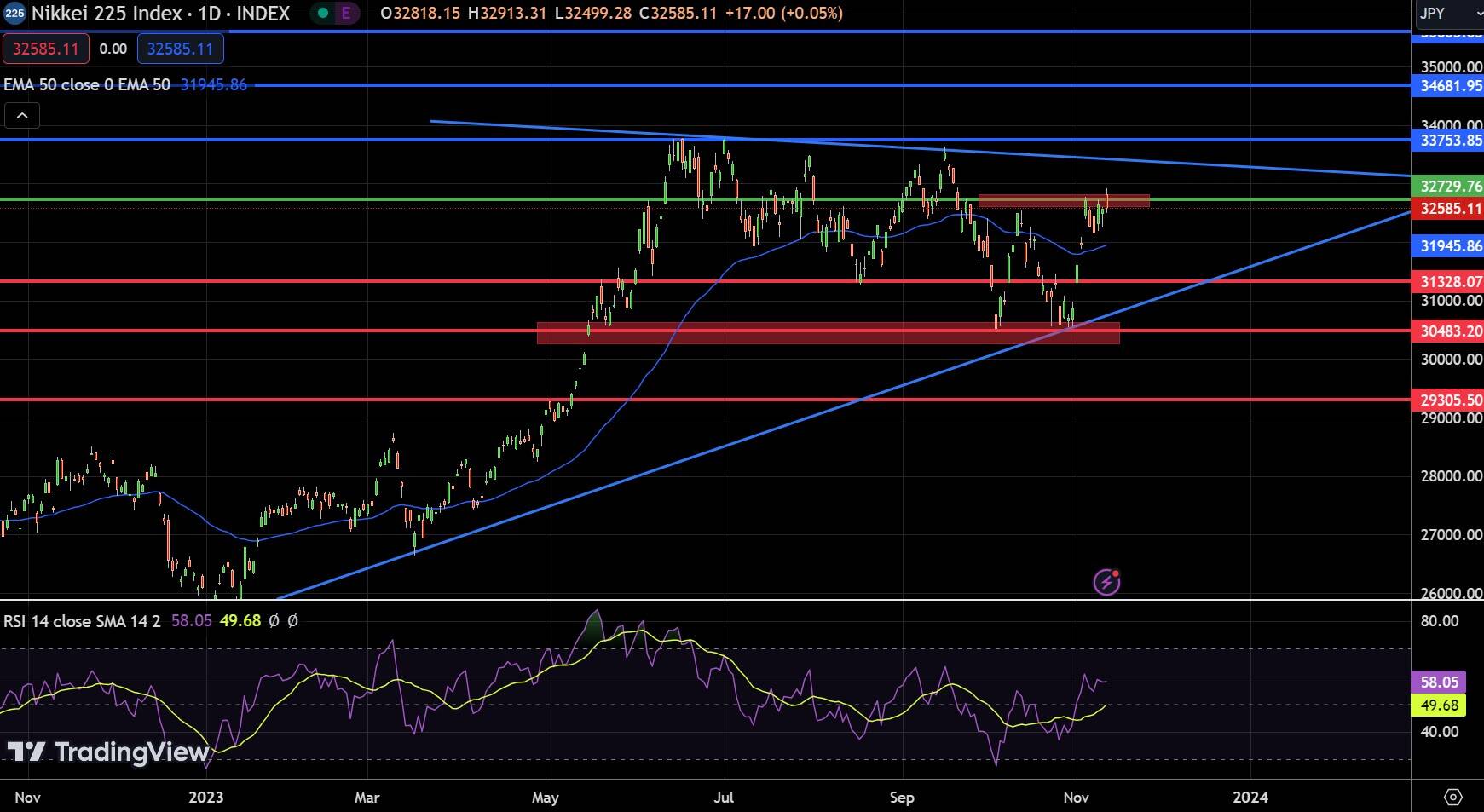Open chart settings gear icon beside time axis

(1453, 797)
